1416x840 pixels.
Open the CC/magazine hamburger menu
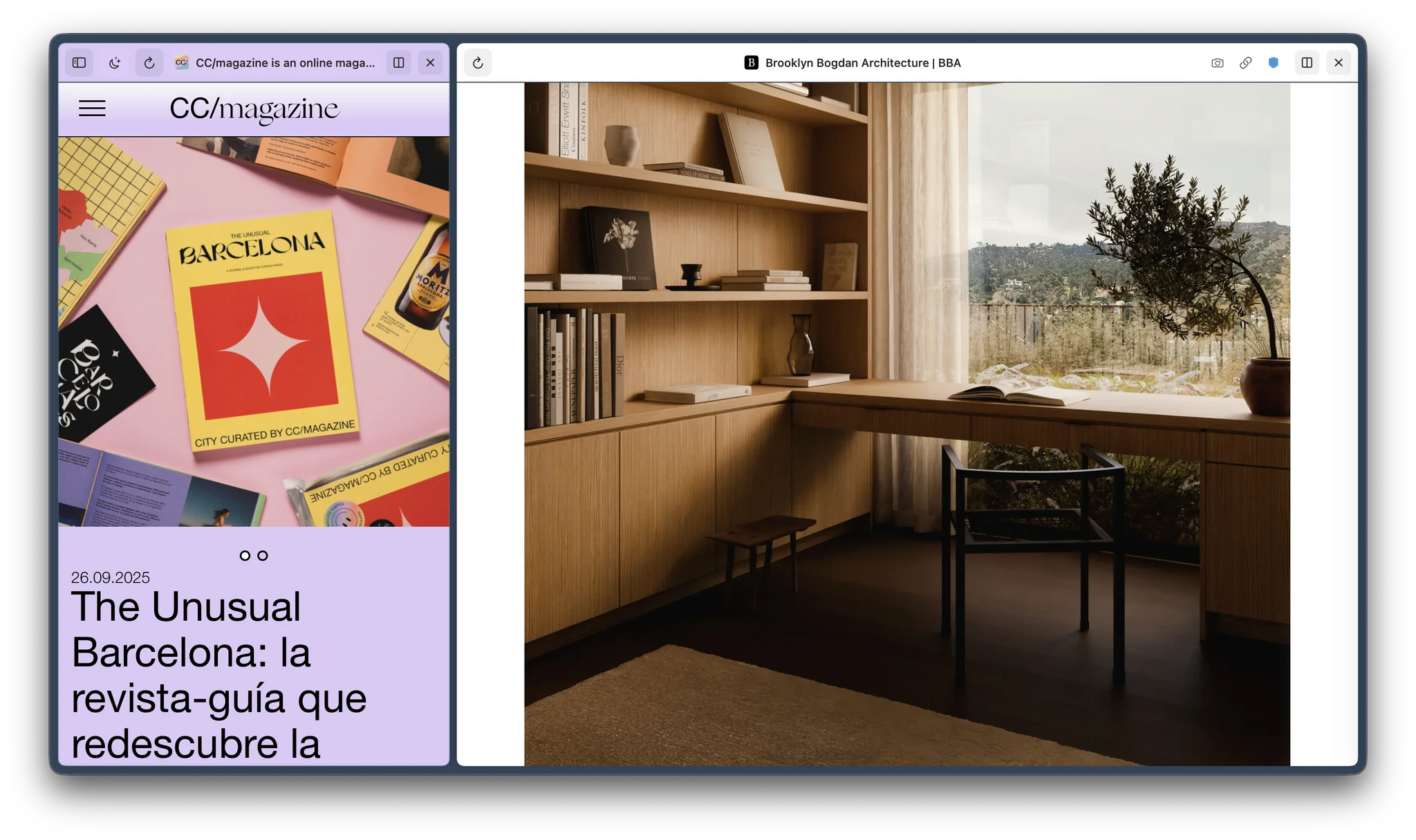[92, 109]
